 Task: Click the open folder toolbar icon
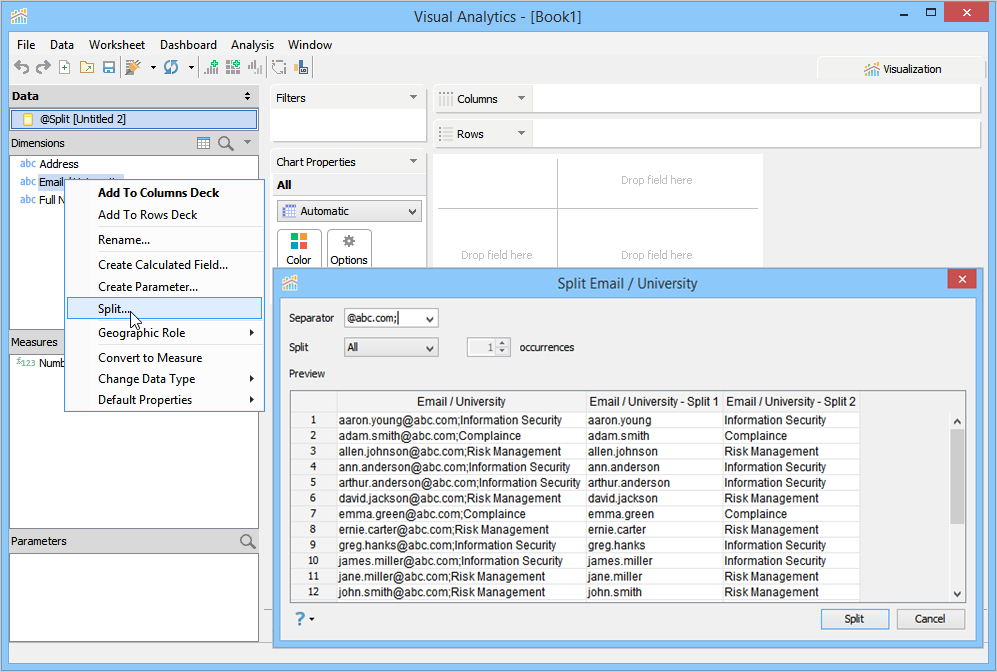(86, 67)
